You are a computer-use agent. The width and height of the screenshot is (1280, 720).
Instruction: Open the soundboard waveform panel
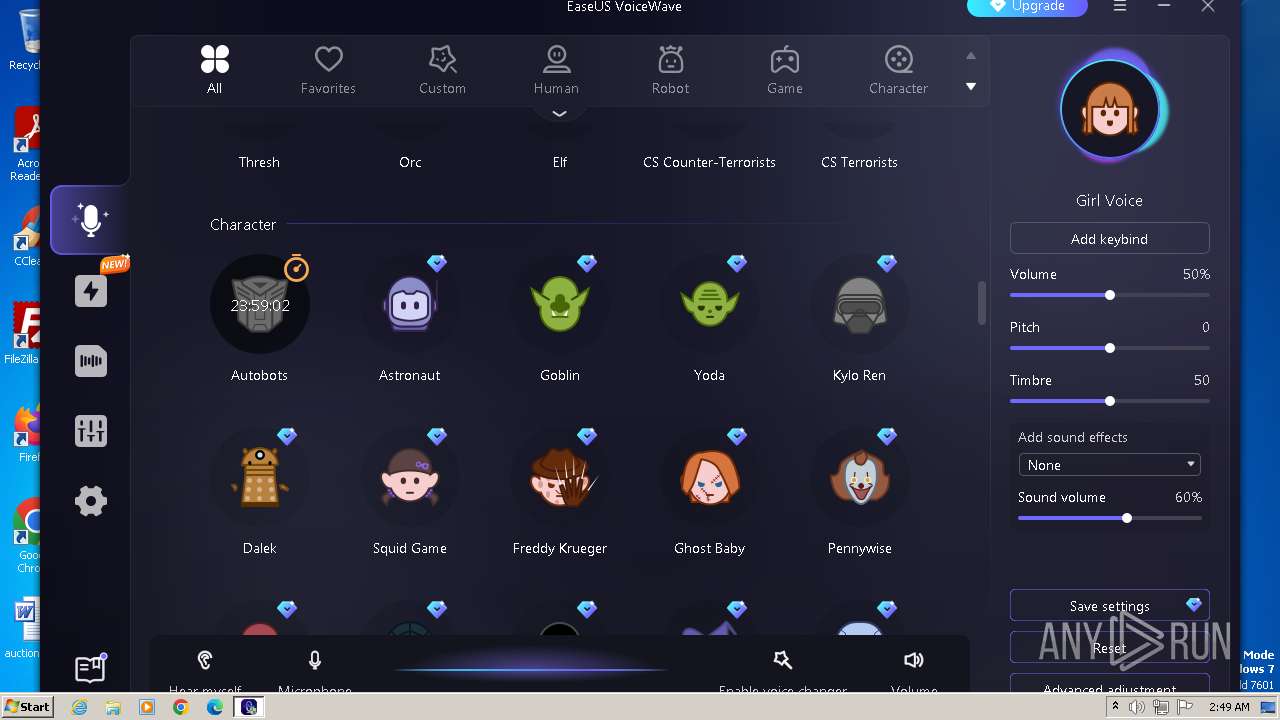click(x=91, y=361)
